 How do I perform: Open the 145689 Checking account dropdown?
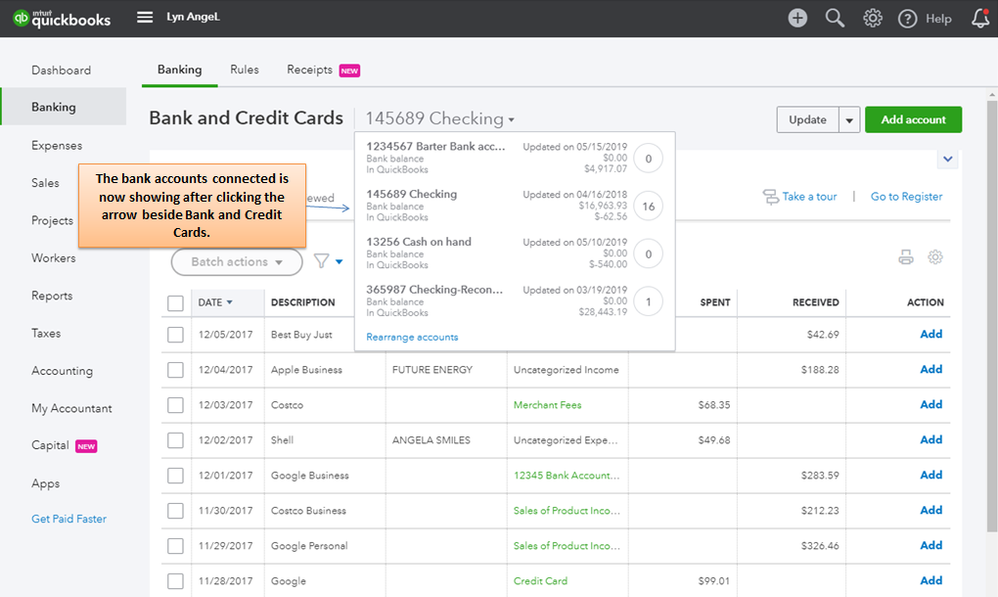[x=440, y=118]
